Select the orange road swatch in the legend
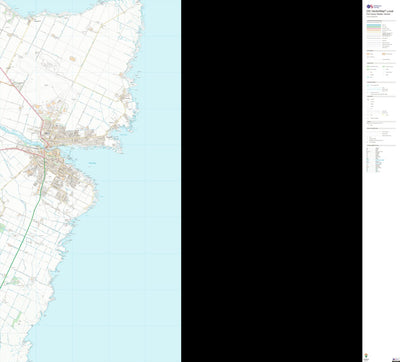Screen dimensions: 400x362 click(374, 30)
